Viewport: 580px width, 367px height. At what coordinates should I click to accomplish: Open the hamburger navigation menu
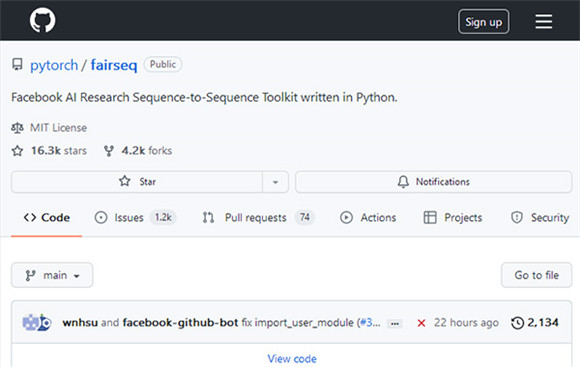tap(543, 21)
